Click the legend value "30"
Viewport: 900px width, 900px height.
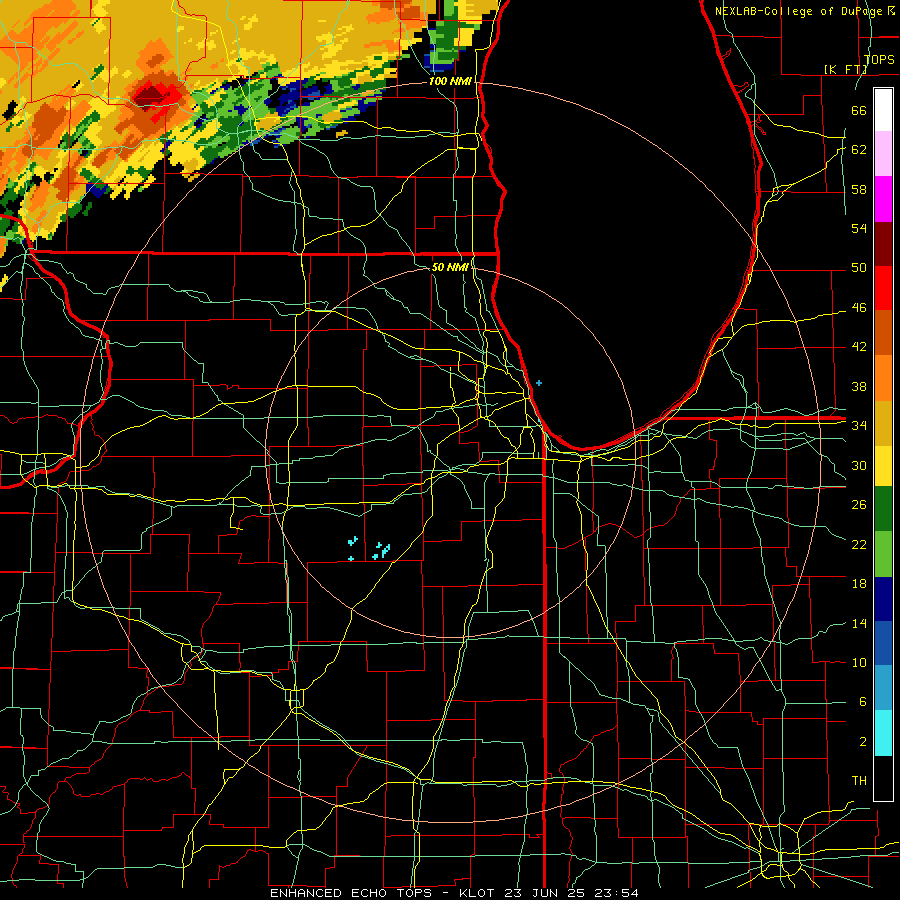coord(859,465)
